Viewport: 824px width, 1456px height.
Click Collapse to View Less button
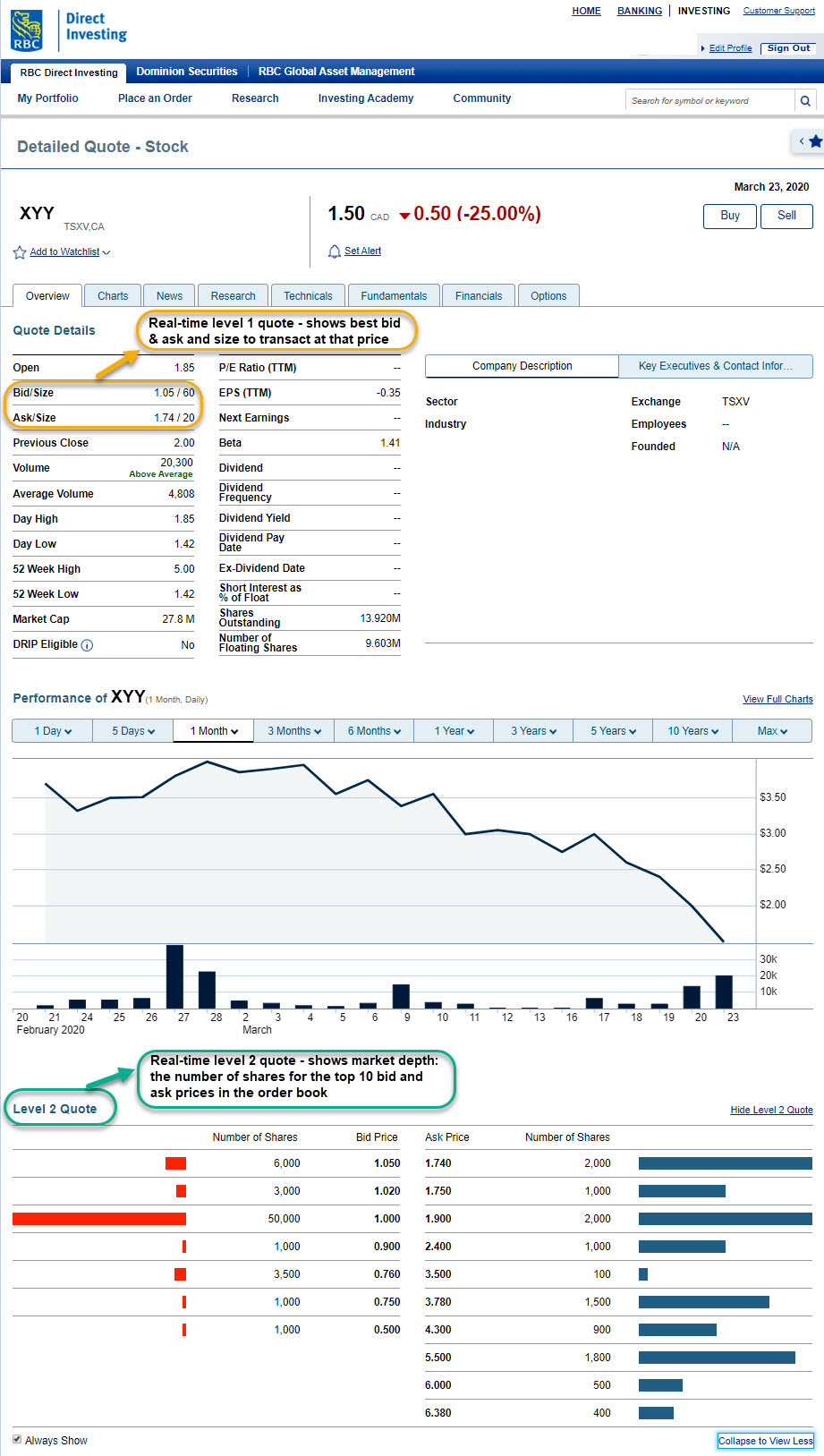[765, 1441]
